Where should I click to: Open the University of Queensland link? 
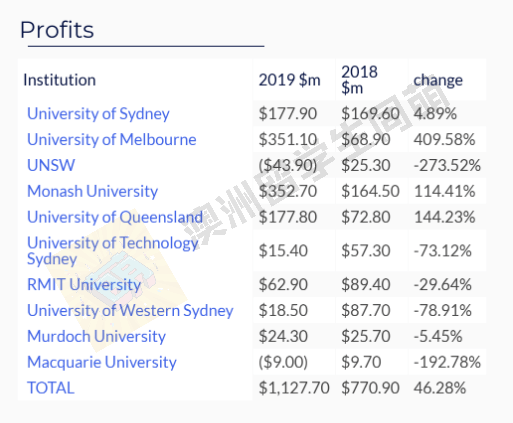[115, 217]
